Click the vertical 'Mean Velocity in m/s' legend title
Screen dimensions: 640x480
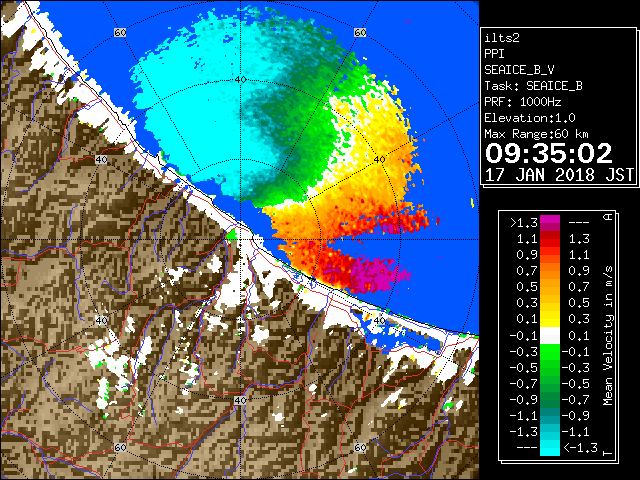608,336
